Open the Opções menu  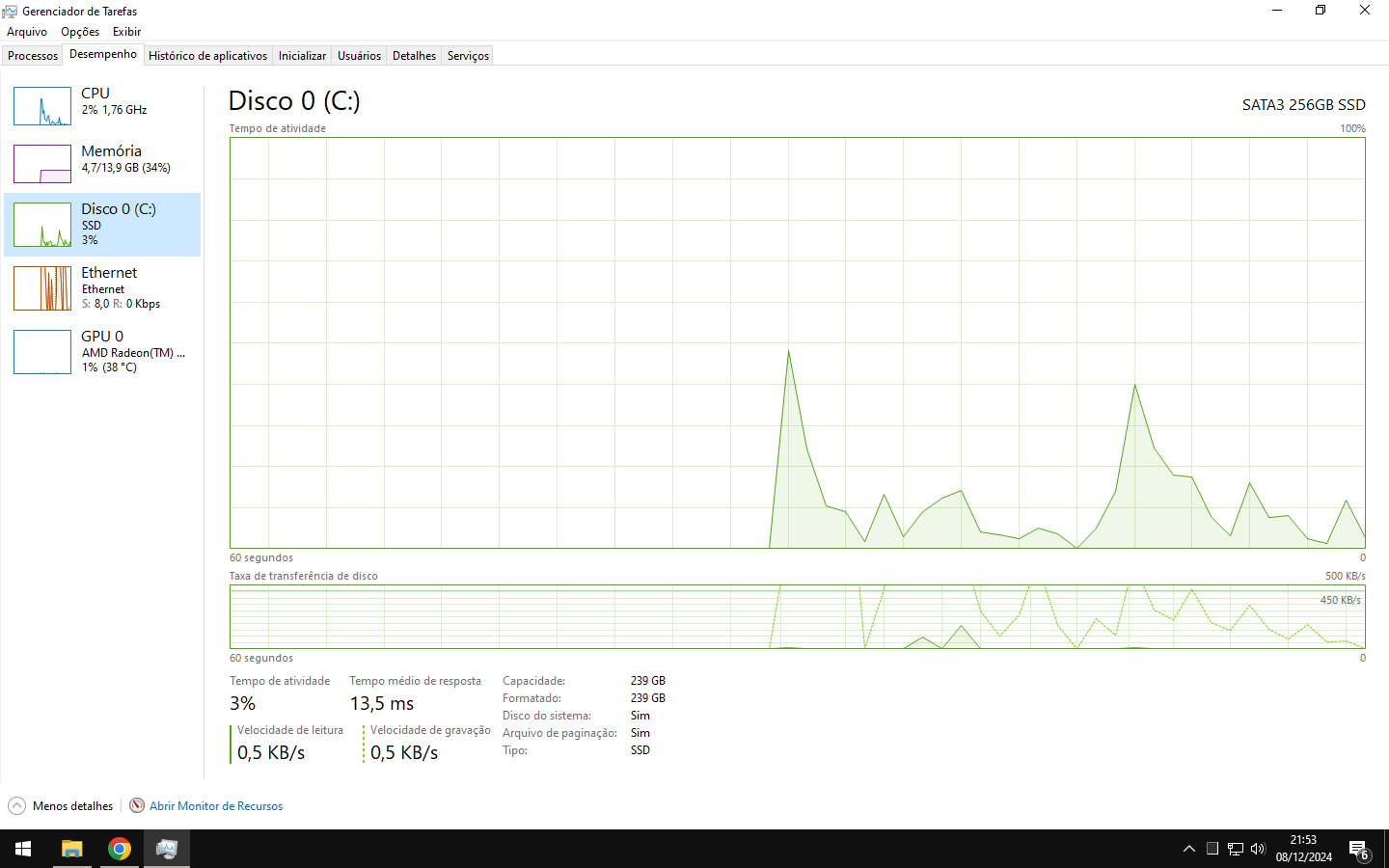(80, 32)
